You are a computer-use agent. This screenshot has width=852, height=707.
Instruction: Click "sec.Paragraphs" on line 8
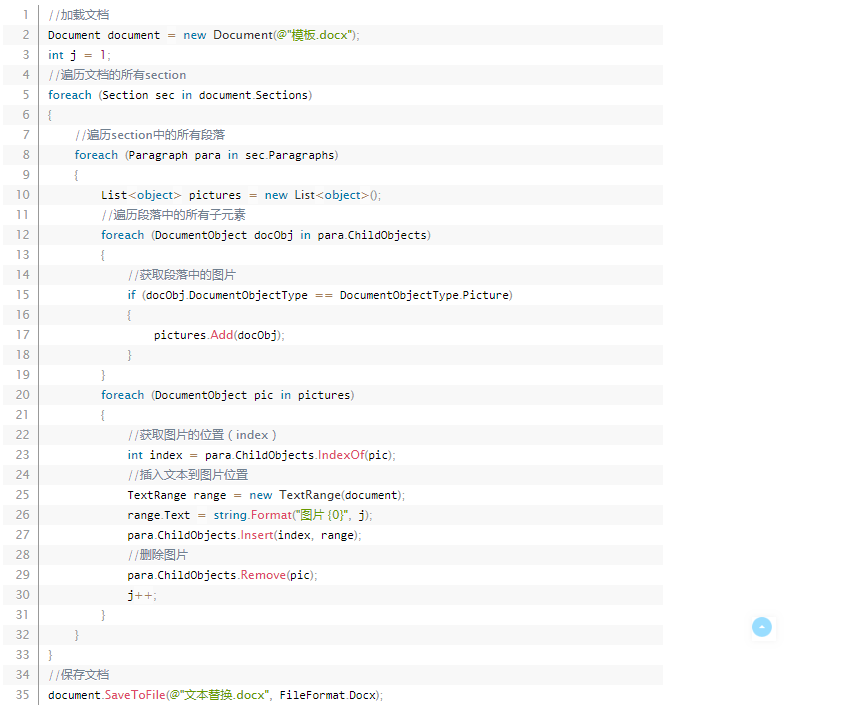tap(290, 155)
